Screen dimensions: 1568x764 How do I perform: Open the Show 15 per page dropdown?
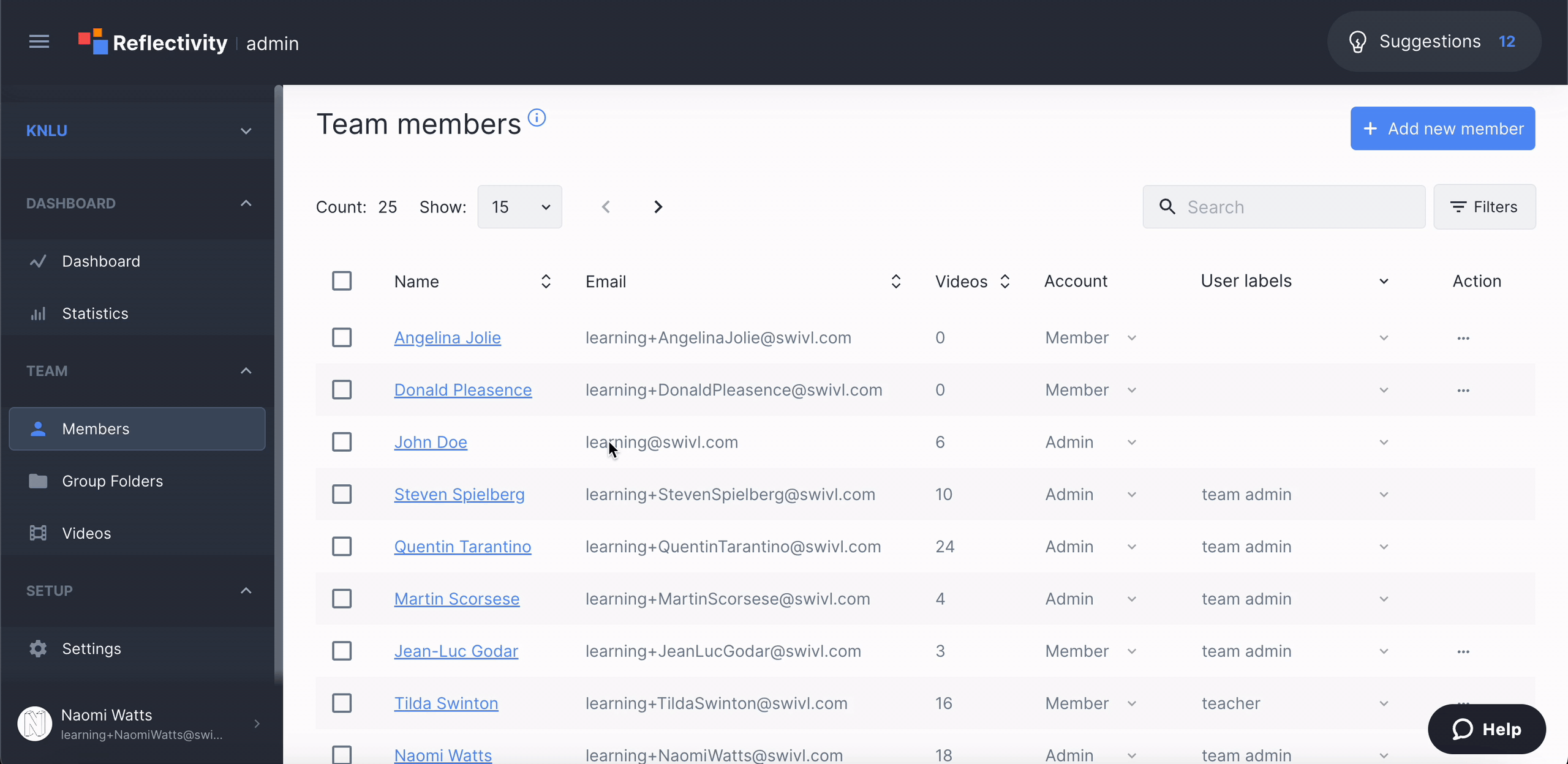pos(520,206)
